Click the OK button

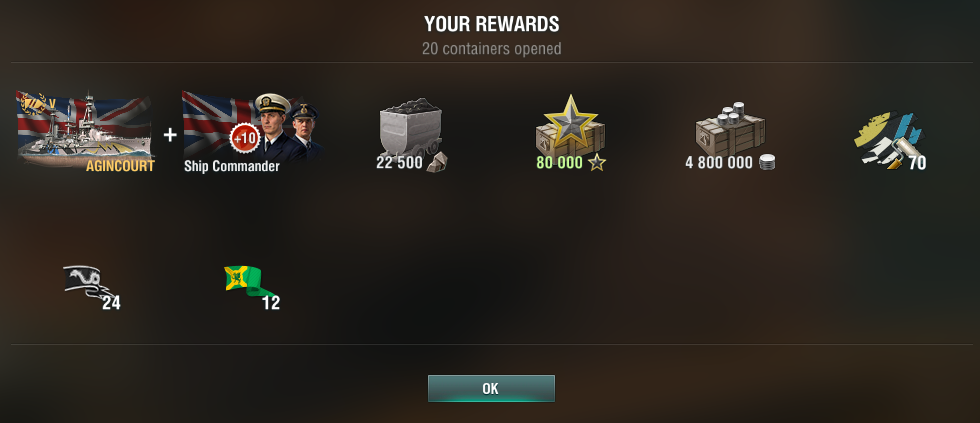tap(491, 388)
